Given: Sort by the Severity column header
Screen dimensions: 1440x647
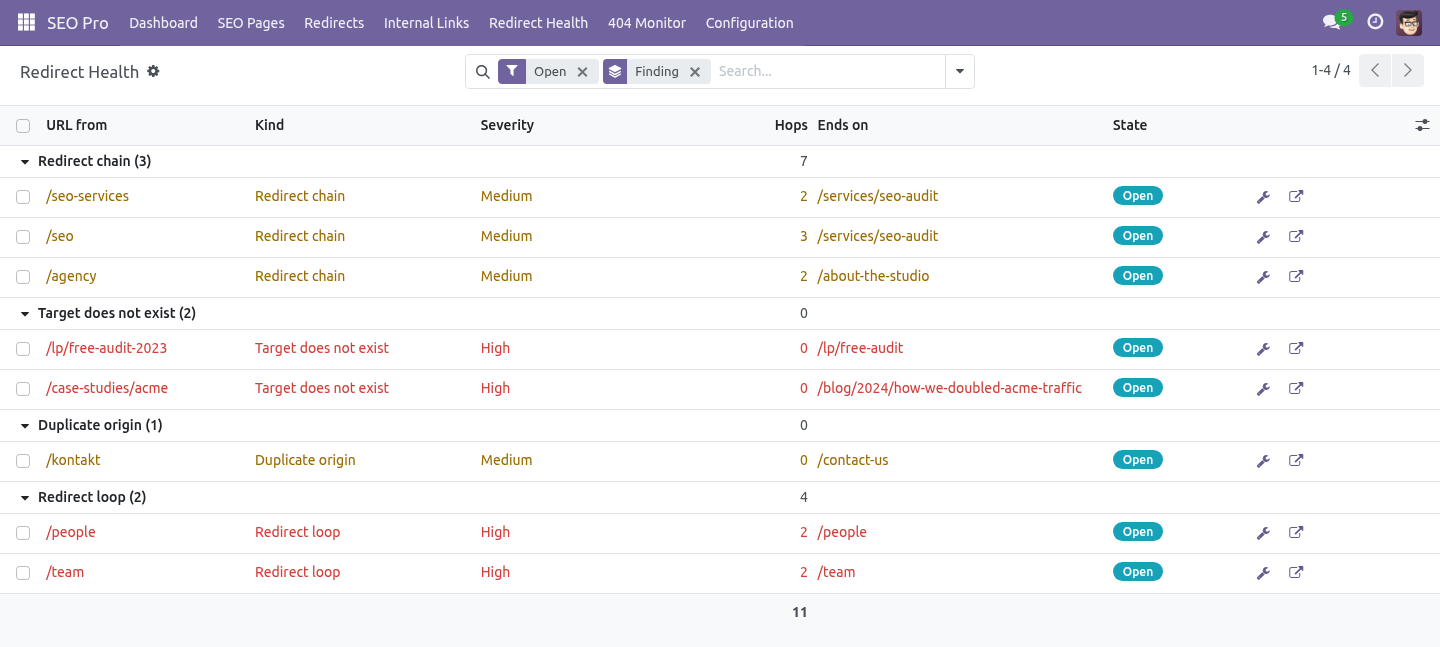Looking at the screenshot, I should (507, 125).
